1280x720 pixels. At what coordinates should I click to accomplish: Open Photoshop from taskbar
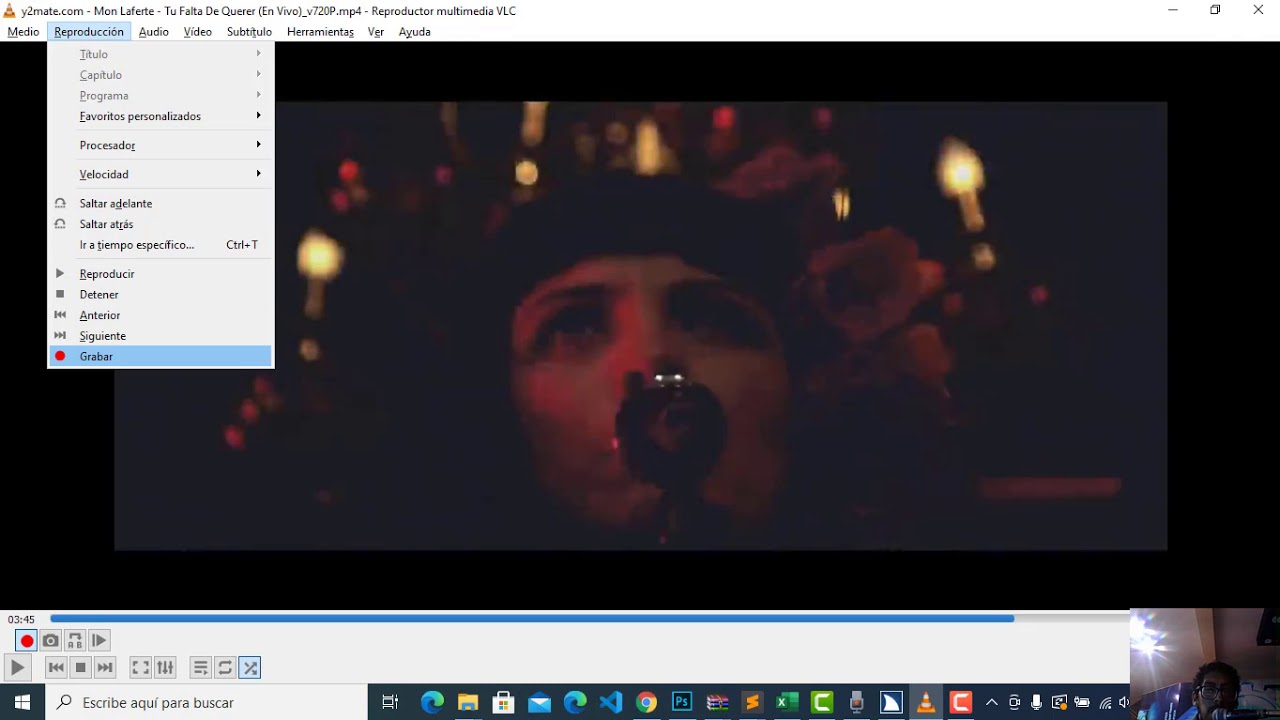[x=682, y=702]
